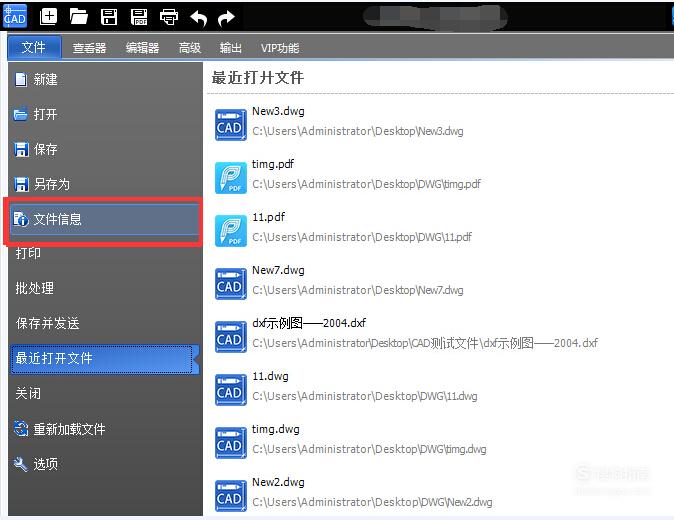Click path ending DWG\New2.dwg
The height and width of the screenshot is (520, 674).
click(x=372, y=502)
